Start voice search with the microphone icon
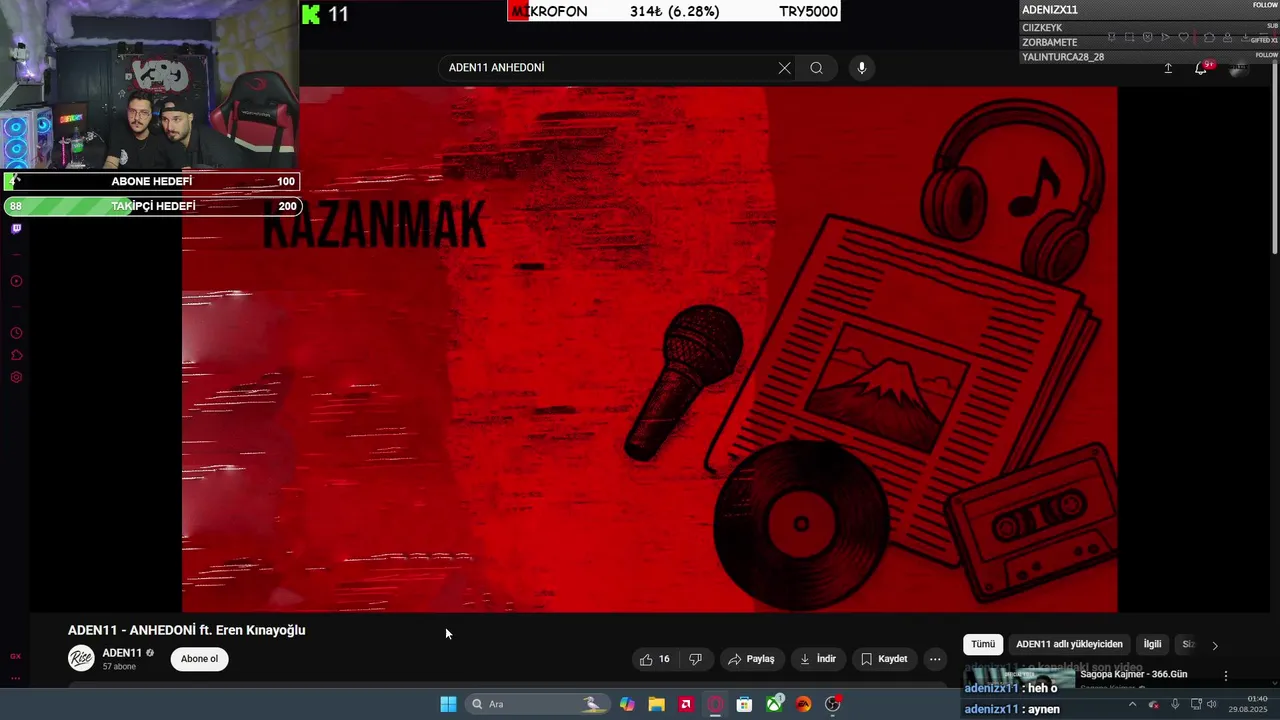1280x720 pixels. 862,68
